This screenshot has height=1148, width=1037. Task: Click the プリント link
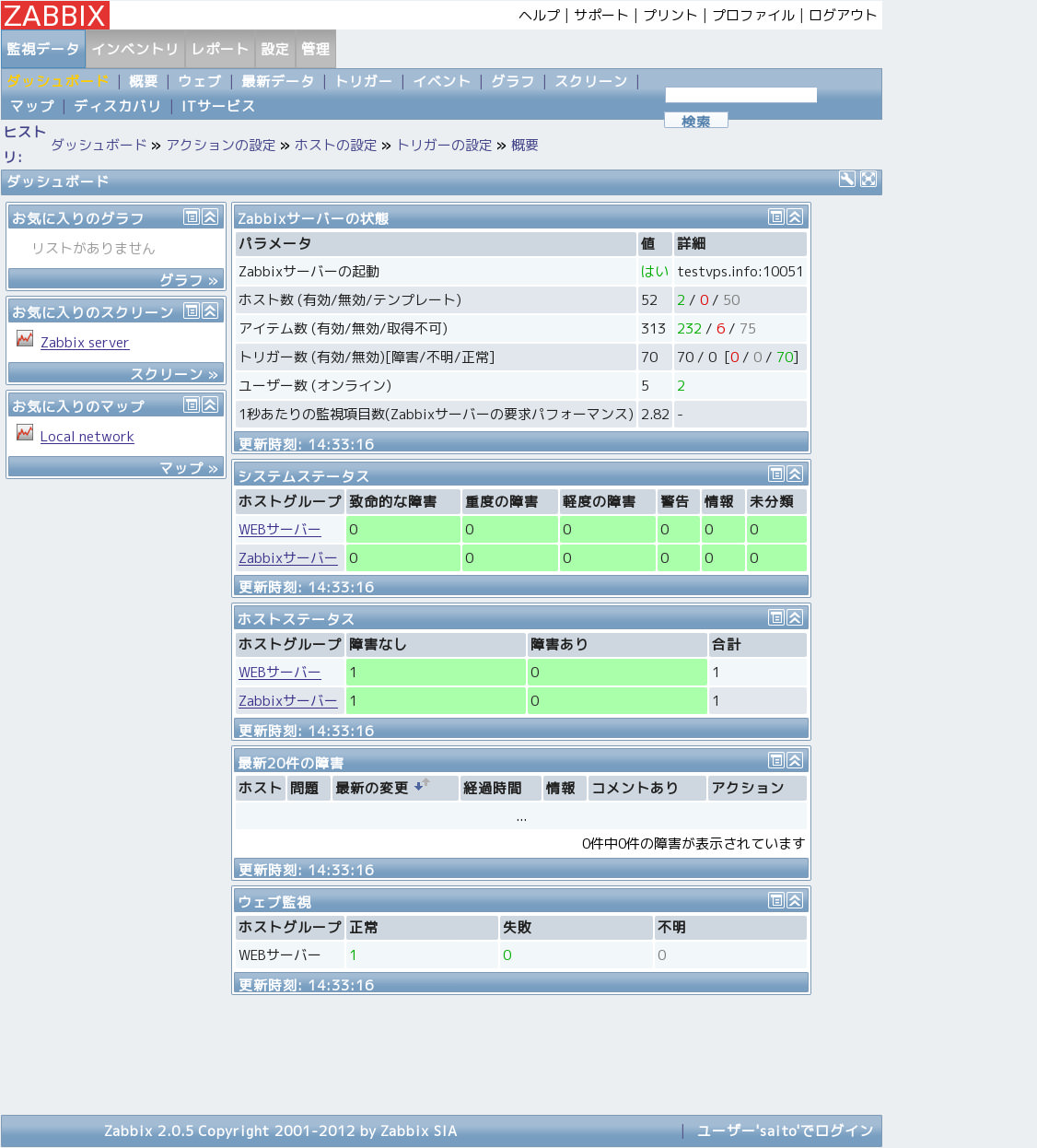(670, 15)
